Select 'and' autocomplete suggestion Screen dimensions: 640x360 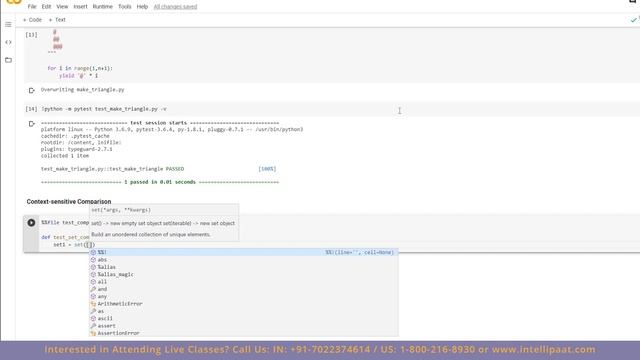[x=244, y=289]
